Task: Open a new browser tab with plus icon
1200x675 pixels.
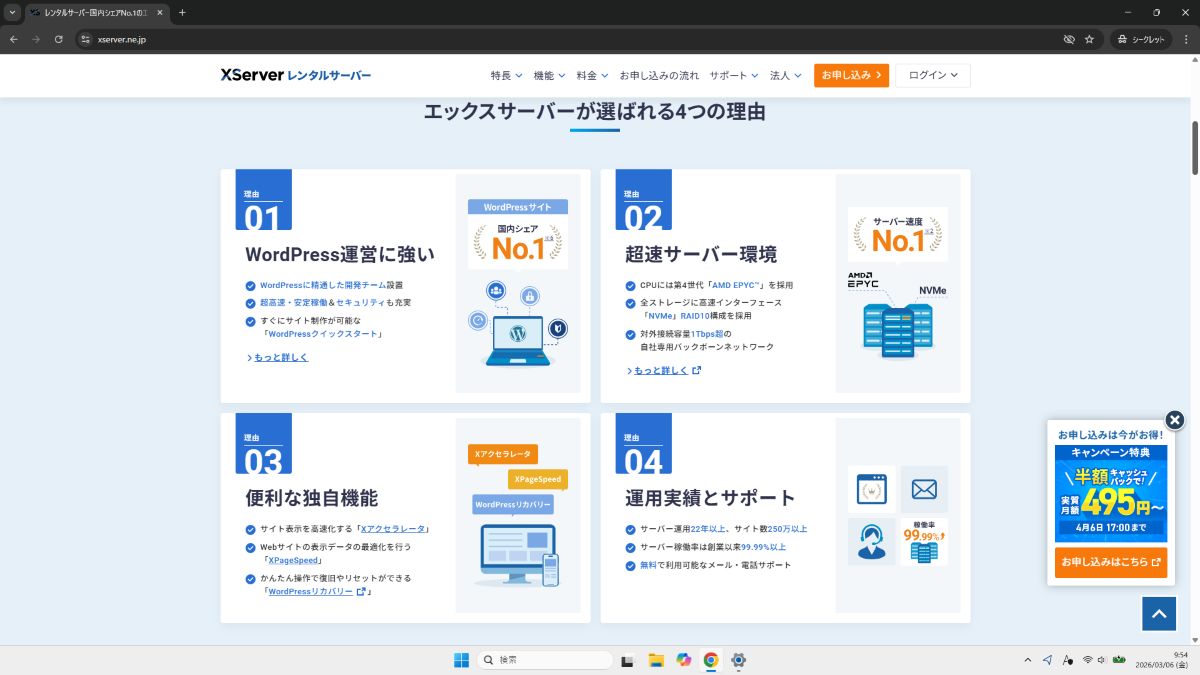Action: 182,12
